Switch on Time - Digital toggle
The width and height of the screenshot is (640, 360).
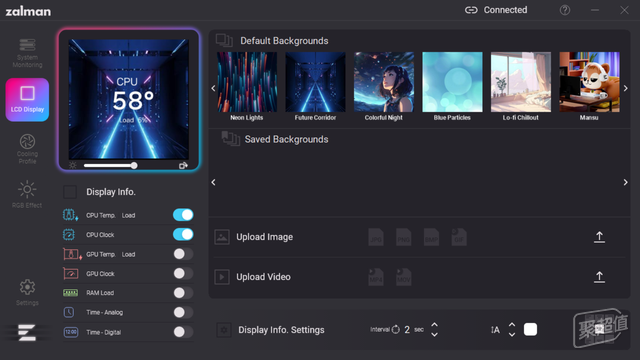coord(183,332)
